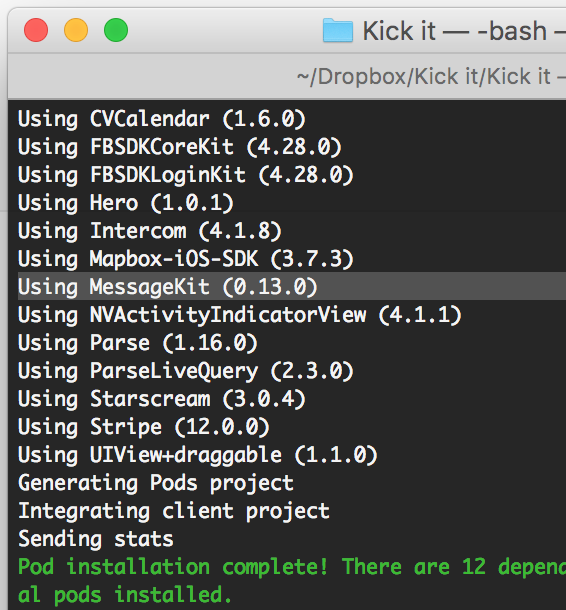566x610 pixels.
Task: Click the green 'Pod installation complete!' message
Action: [173, 567]
